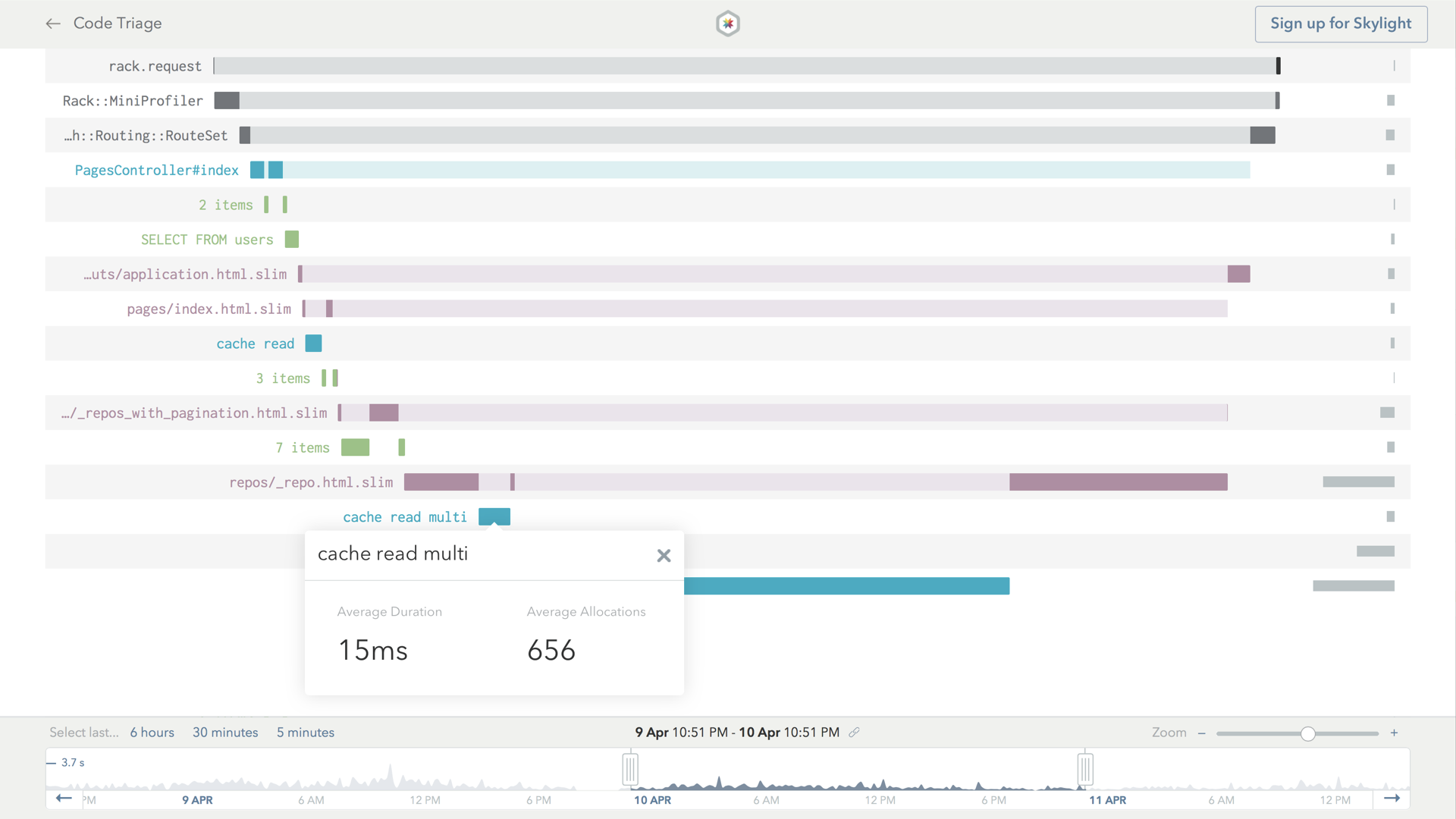Image resolution: width=1456 pixels, height=819 pixels.
Task: Select the 30 minutes time range
Action: pos(225,733)
